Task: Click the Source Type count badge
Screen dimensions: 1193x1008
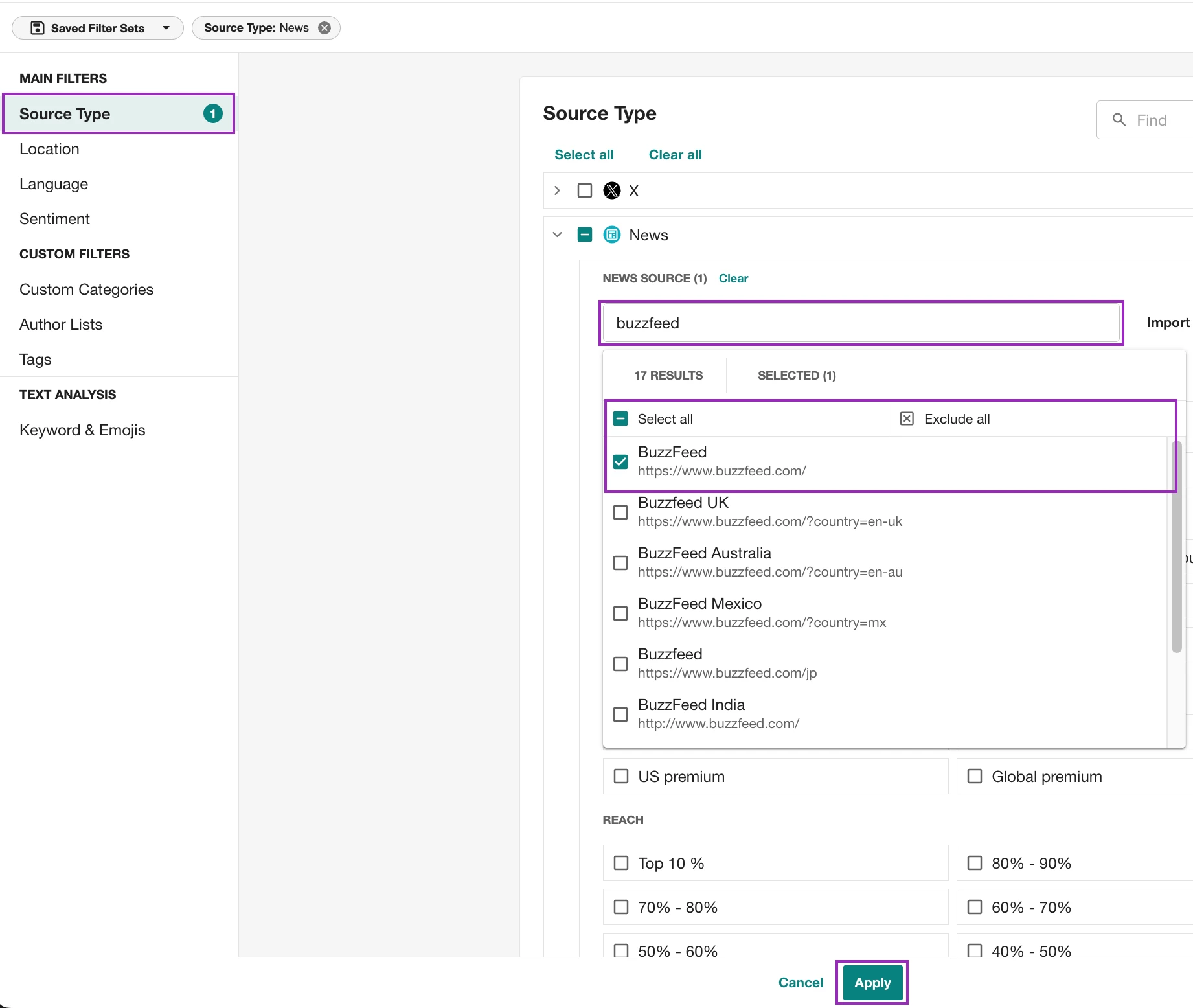Action: click(x=212, y=113)
